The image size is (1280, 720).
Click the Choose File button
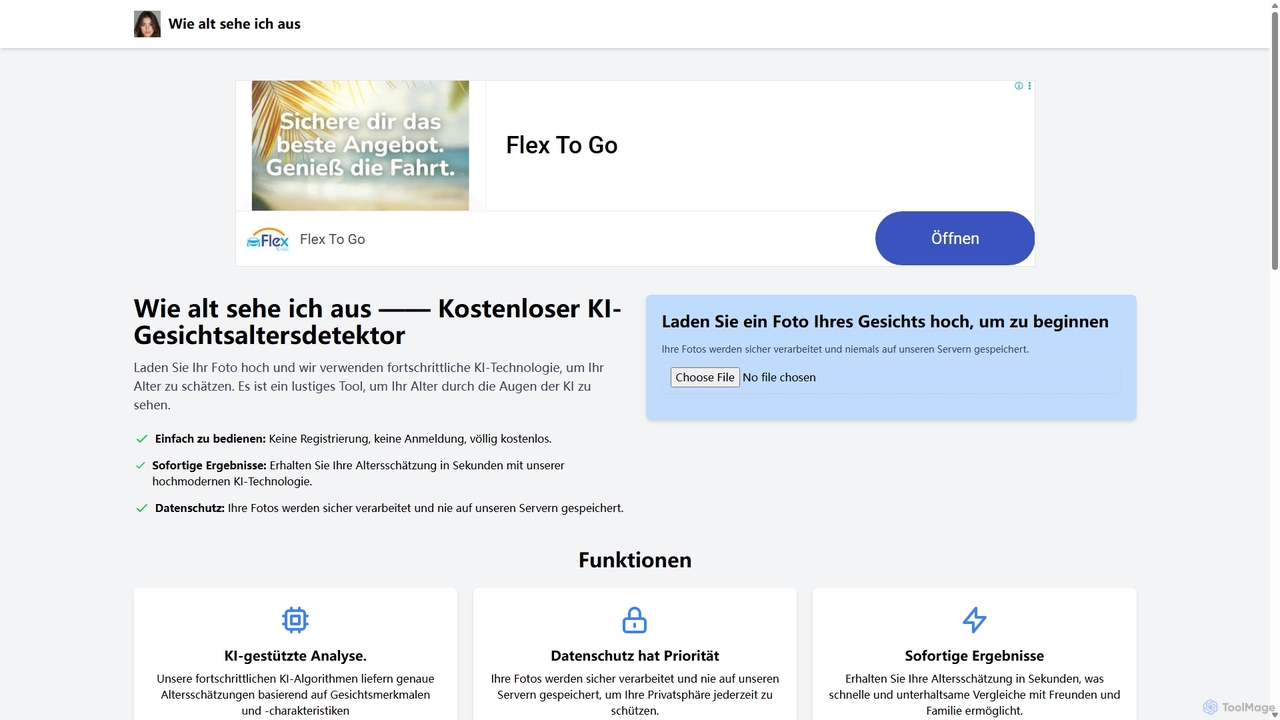705,377
